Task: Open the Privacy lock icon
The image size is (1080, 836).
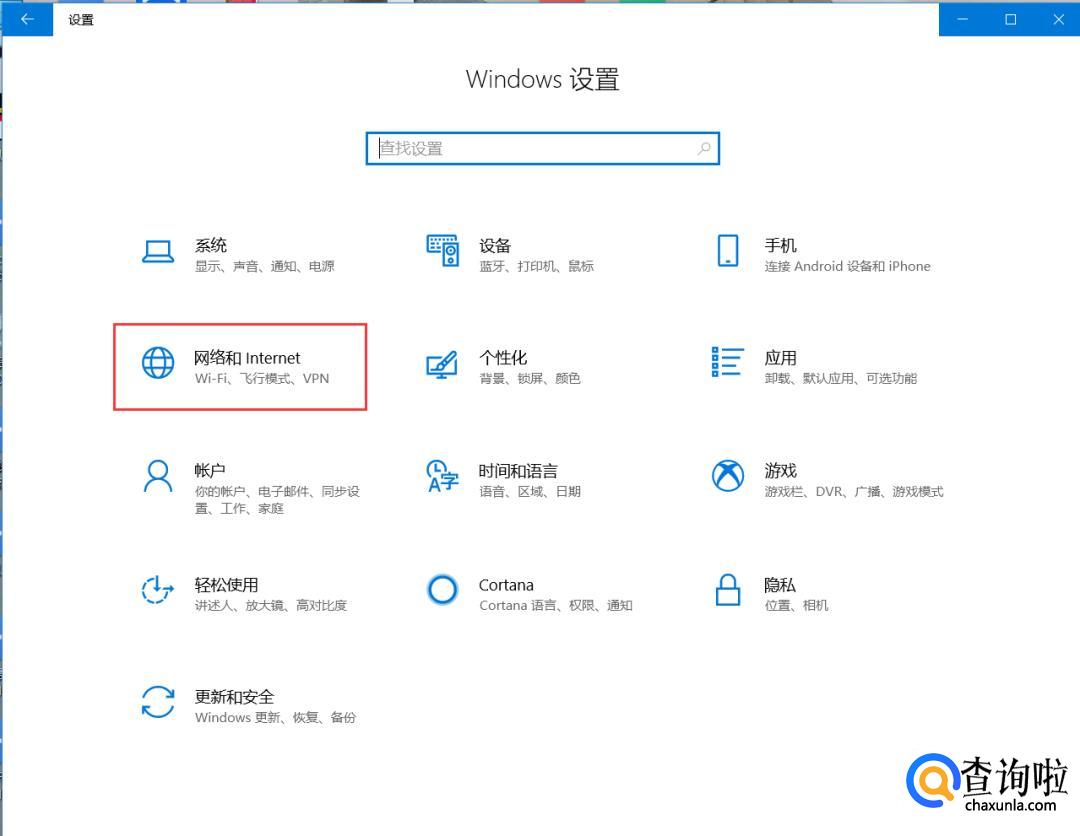Action: 727,589
